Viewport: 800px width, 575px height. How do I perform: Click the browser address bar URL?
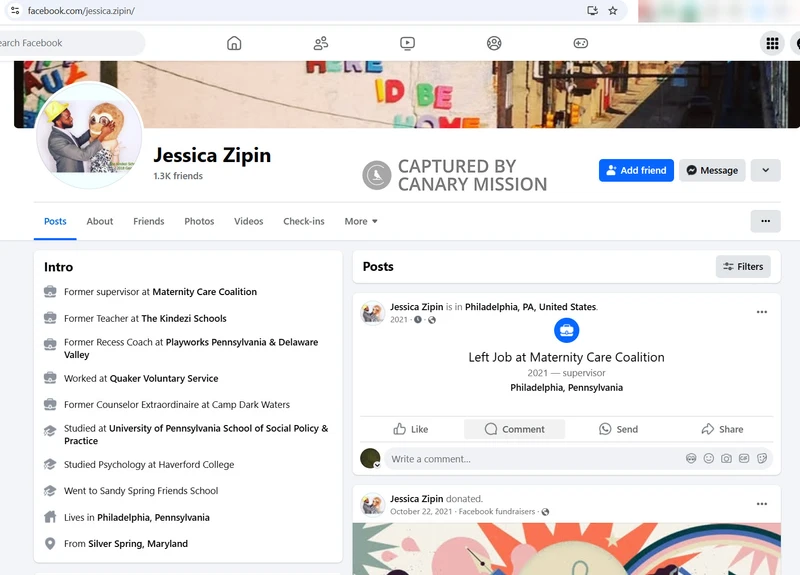pyautogui.click(x=81, y=11)
